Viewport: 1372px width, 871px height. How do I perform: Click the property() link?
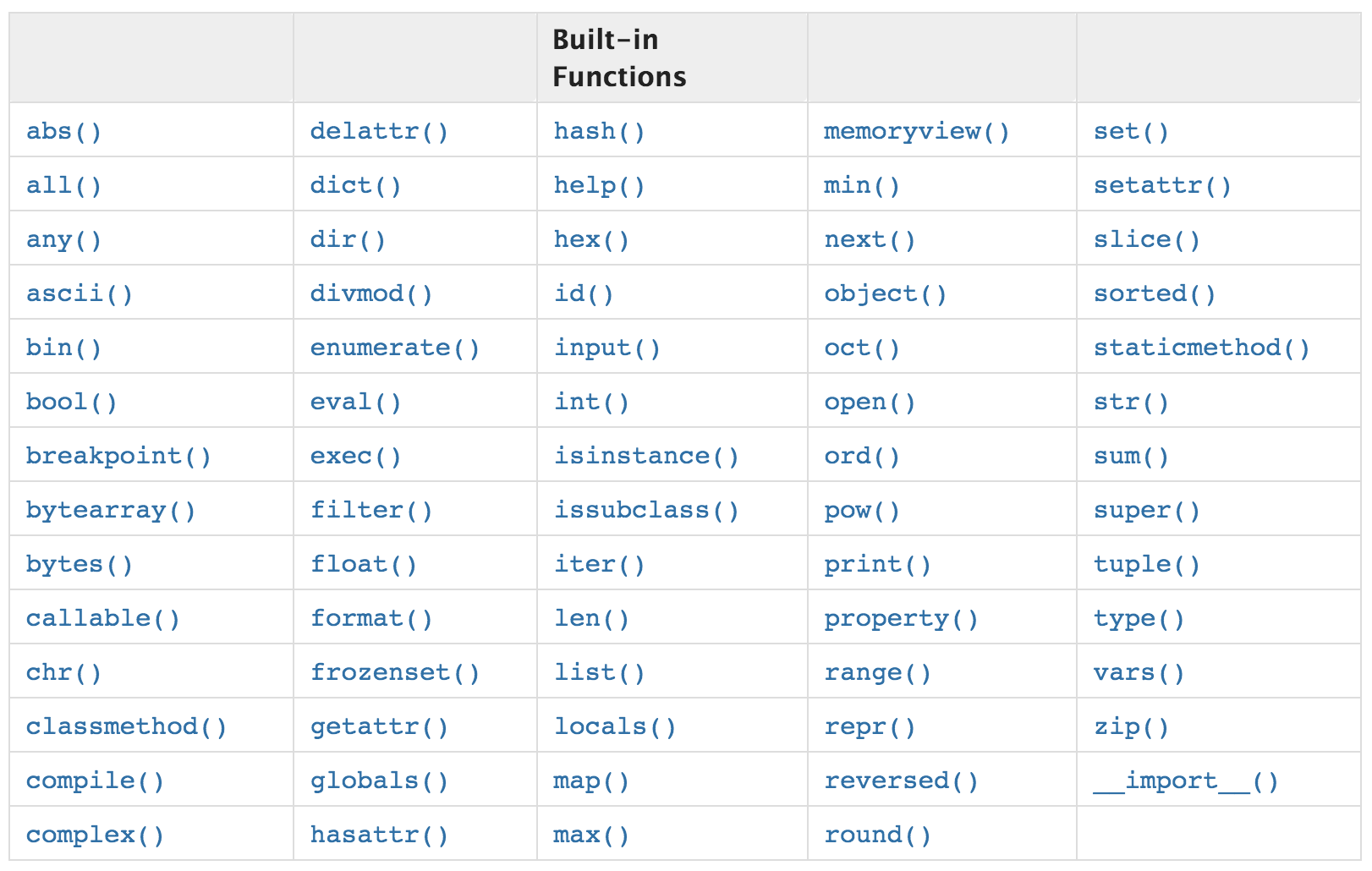click(x=901, y=618)
